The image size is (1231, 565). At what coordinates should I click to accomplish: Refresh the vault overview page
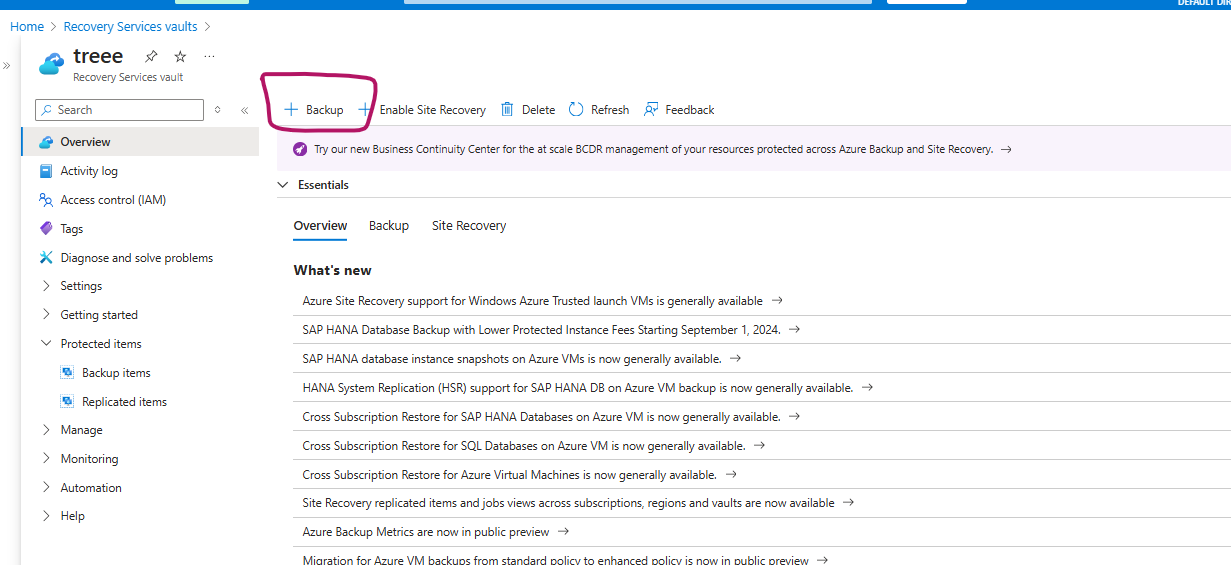(599, 110)
